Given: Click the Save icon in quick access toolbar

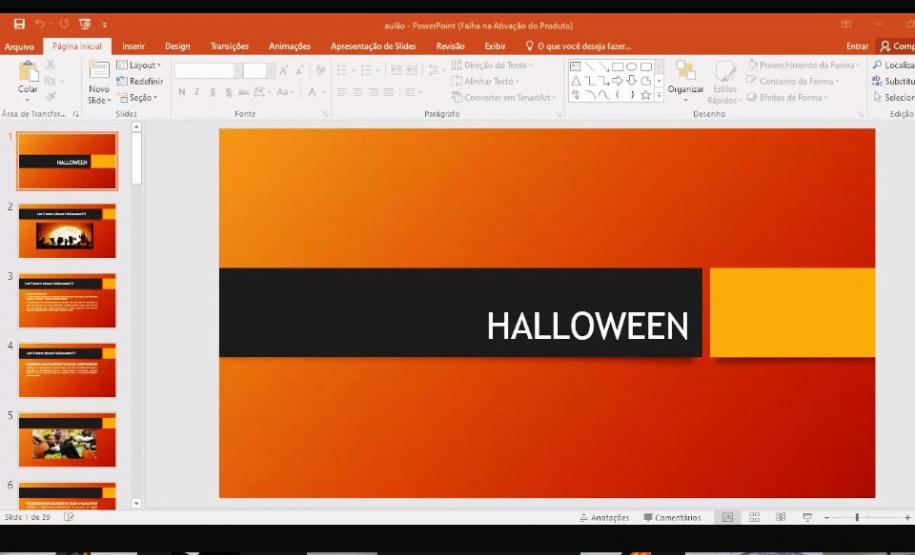Looking at the screenshot, I should pyautogui.click(x=19, y=24).
